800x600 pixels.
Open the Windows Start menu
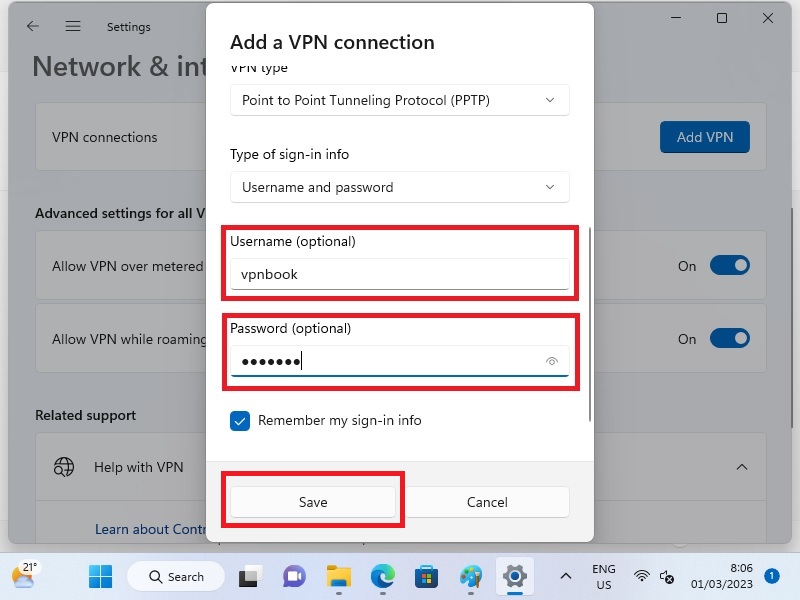click(100, 576)
